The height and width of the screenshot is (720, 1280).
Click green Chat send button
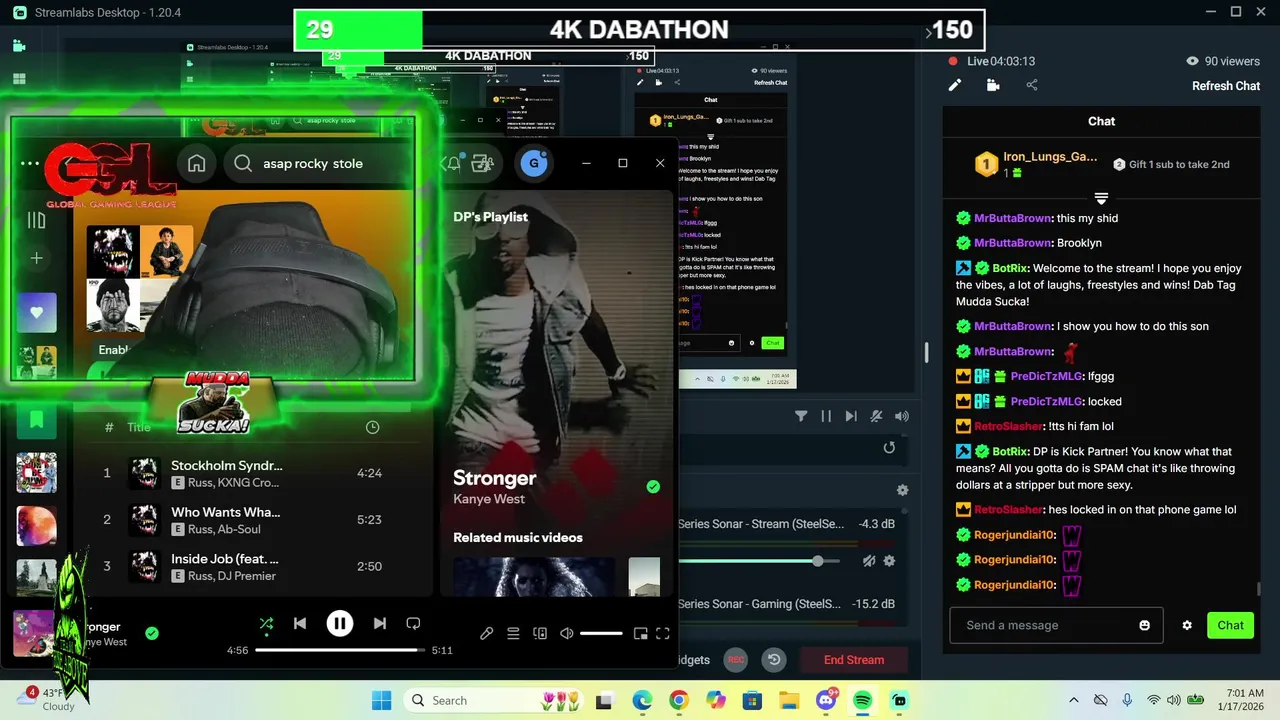pos(1230,625)
